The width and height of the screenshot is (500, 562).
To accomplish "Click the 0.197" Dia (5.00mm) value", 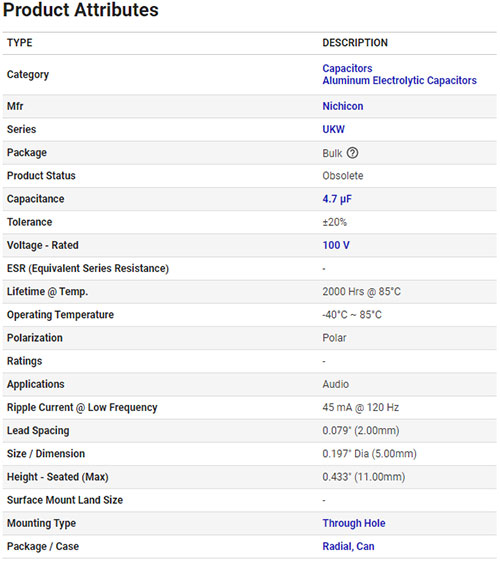I will pos(369,454).
